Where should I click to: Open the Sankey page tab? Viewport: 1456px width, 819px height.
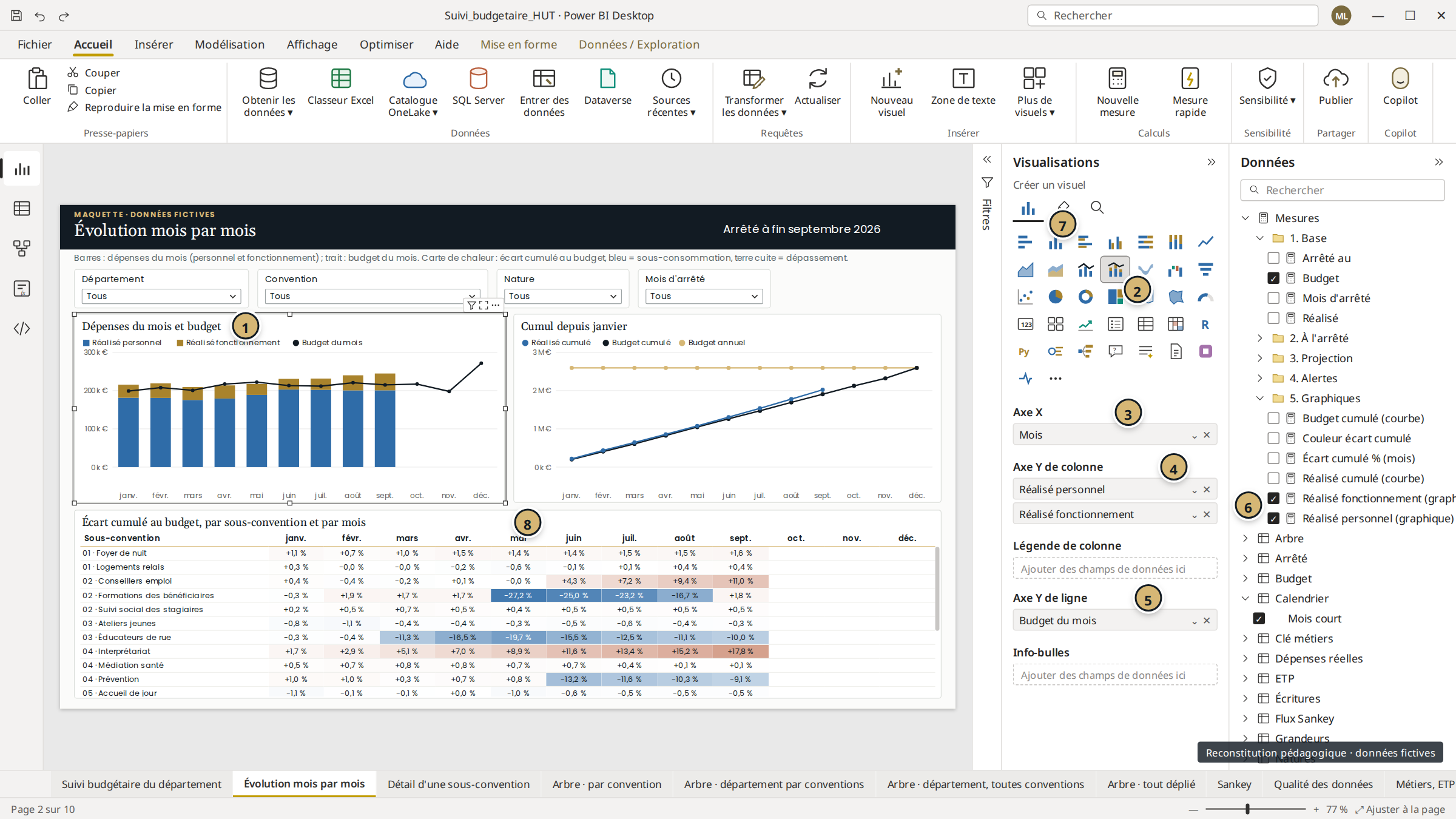(x=1234, y=784)
